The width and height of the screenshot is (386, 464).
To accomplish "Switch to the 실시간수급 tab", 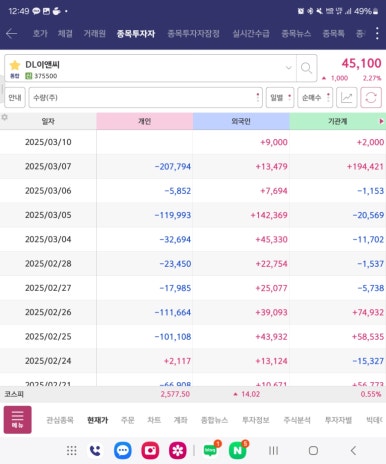I will [251, 33].
